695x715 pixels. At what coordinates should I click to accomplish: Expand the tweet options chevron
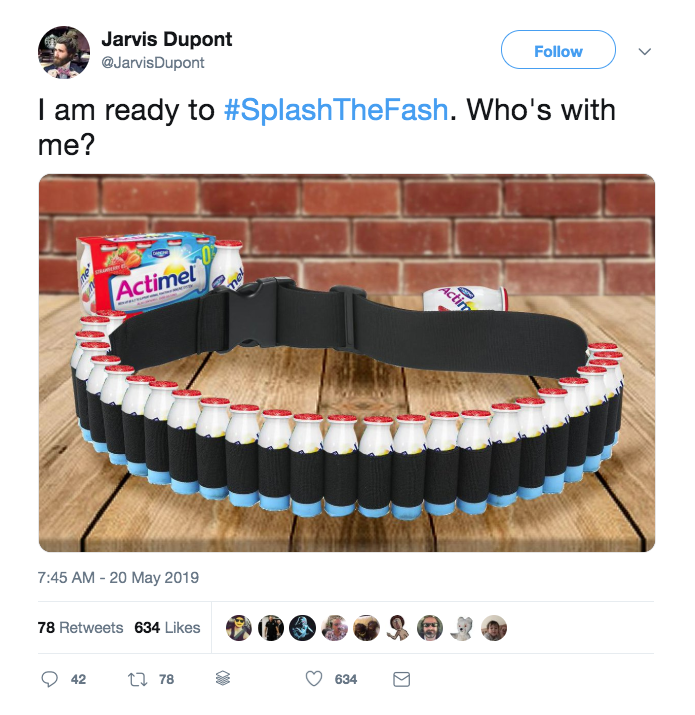tap(644, 51)
